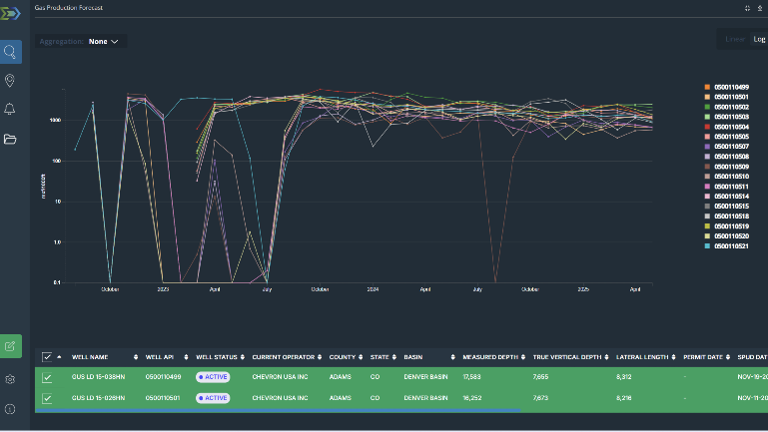
Task: Click the download chart icon
Action: coord(760,7)
